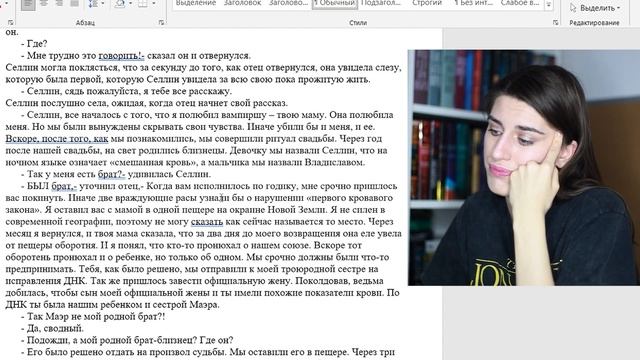Click line «- Да, сводный.»
The width and height of the screenshot is (640, 360).
(52, 328)
